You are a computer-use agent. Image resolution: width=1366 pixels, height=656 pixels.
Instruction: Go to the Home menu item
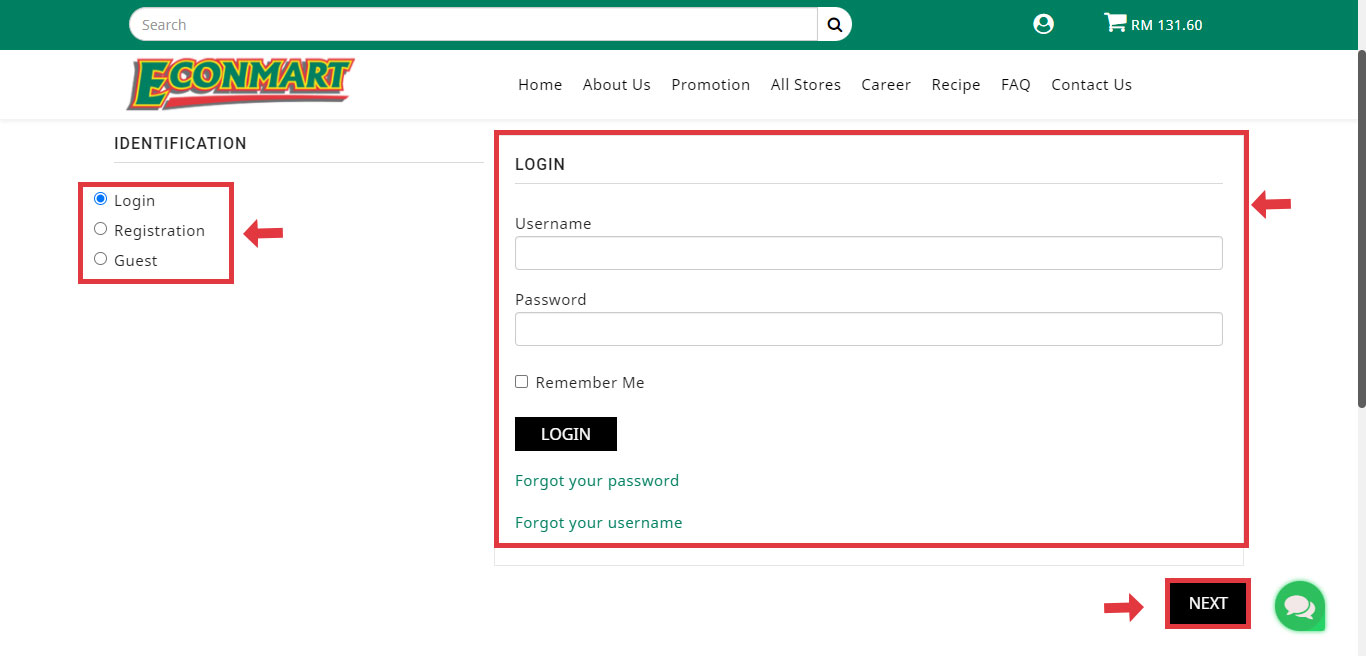coord(540,85)
